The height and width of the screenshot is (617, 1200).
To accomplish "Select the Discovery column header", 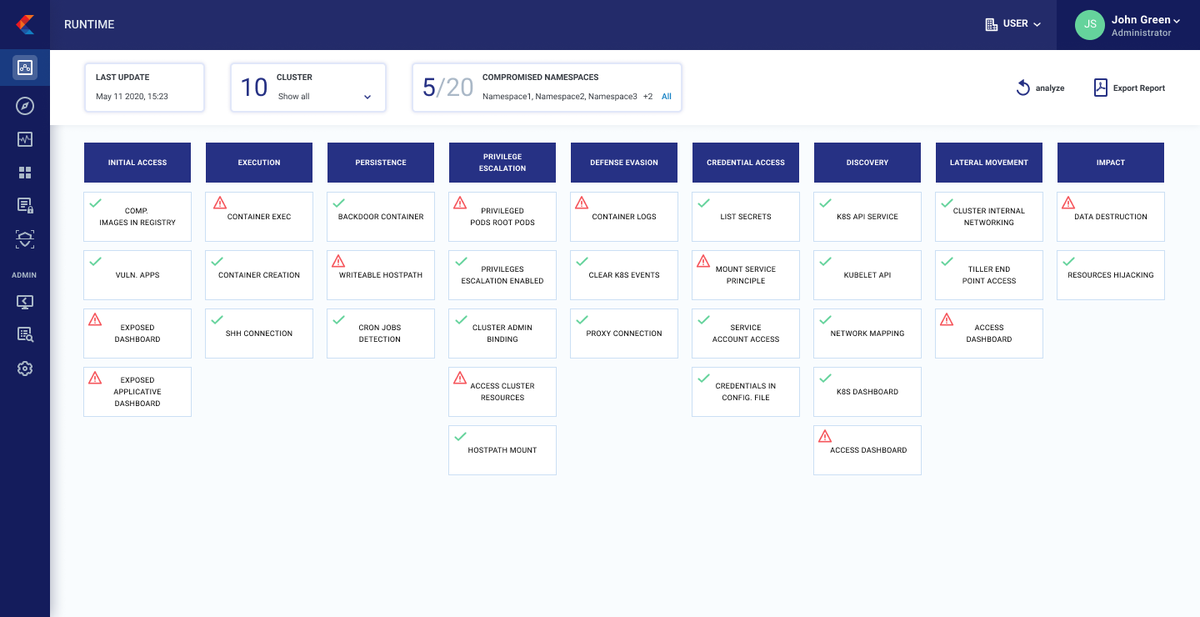I will pos(868,162).
